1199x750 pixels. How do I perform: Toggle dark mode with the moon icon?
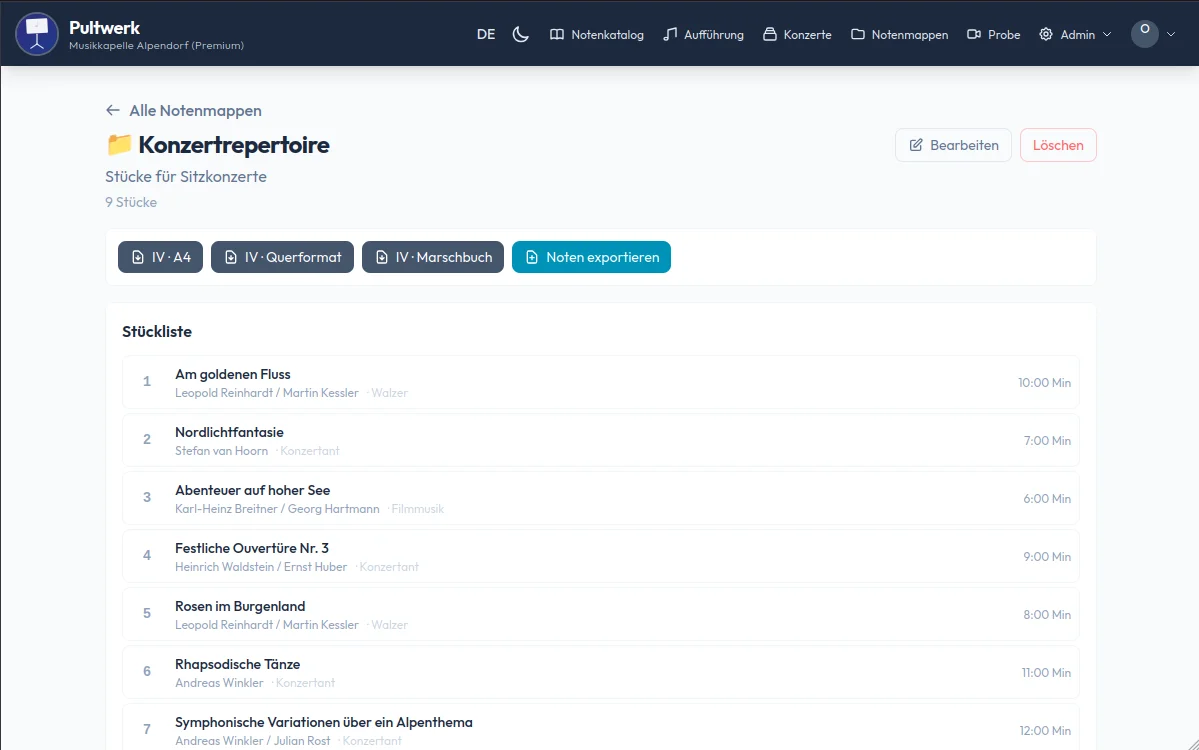[x=520, y=34]
